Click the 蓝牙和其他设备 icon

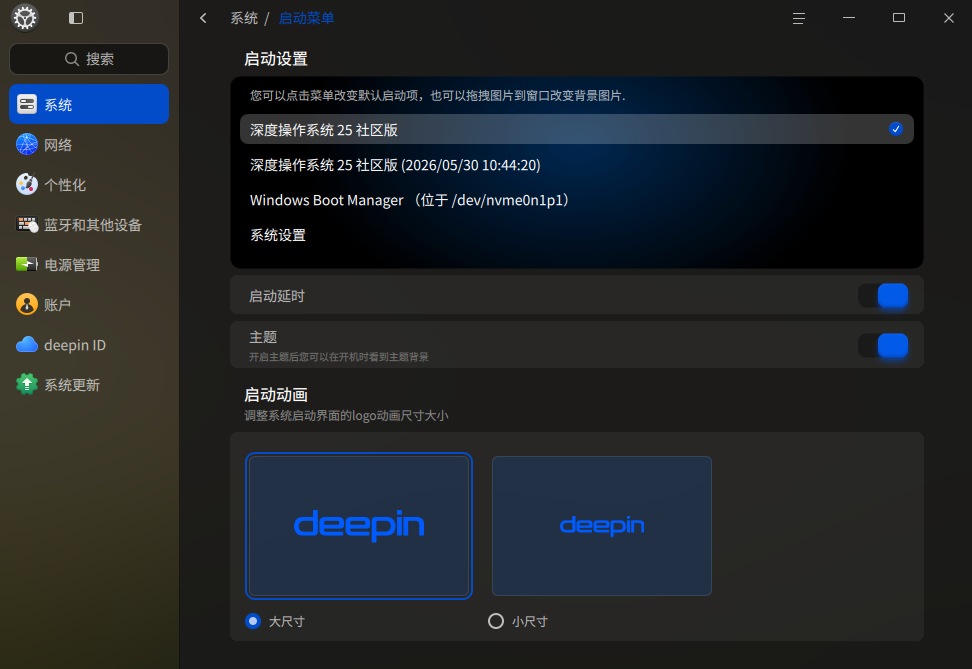pos(27,224)
